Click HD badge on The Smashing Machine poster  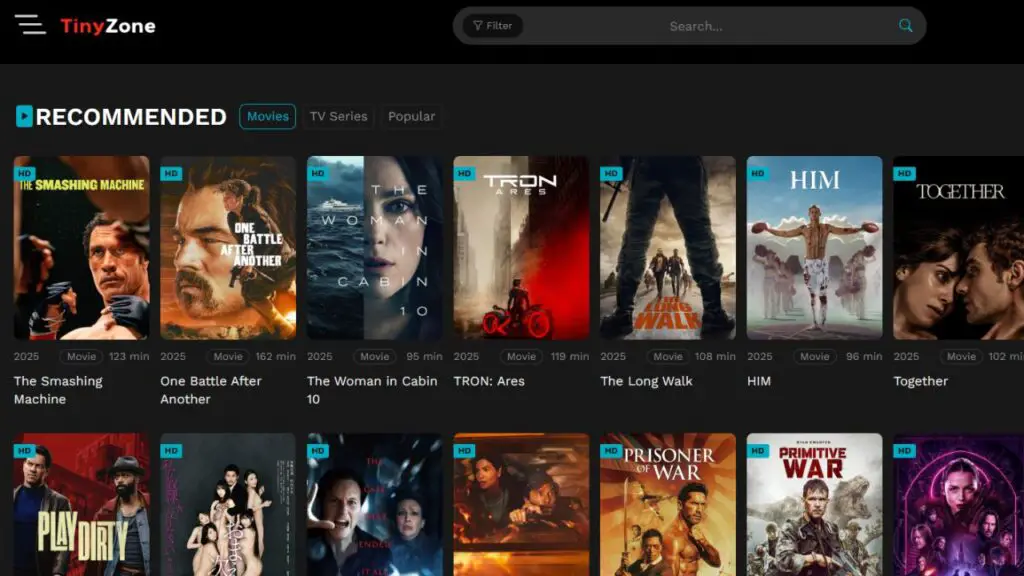(25, 173)
